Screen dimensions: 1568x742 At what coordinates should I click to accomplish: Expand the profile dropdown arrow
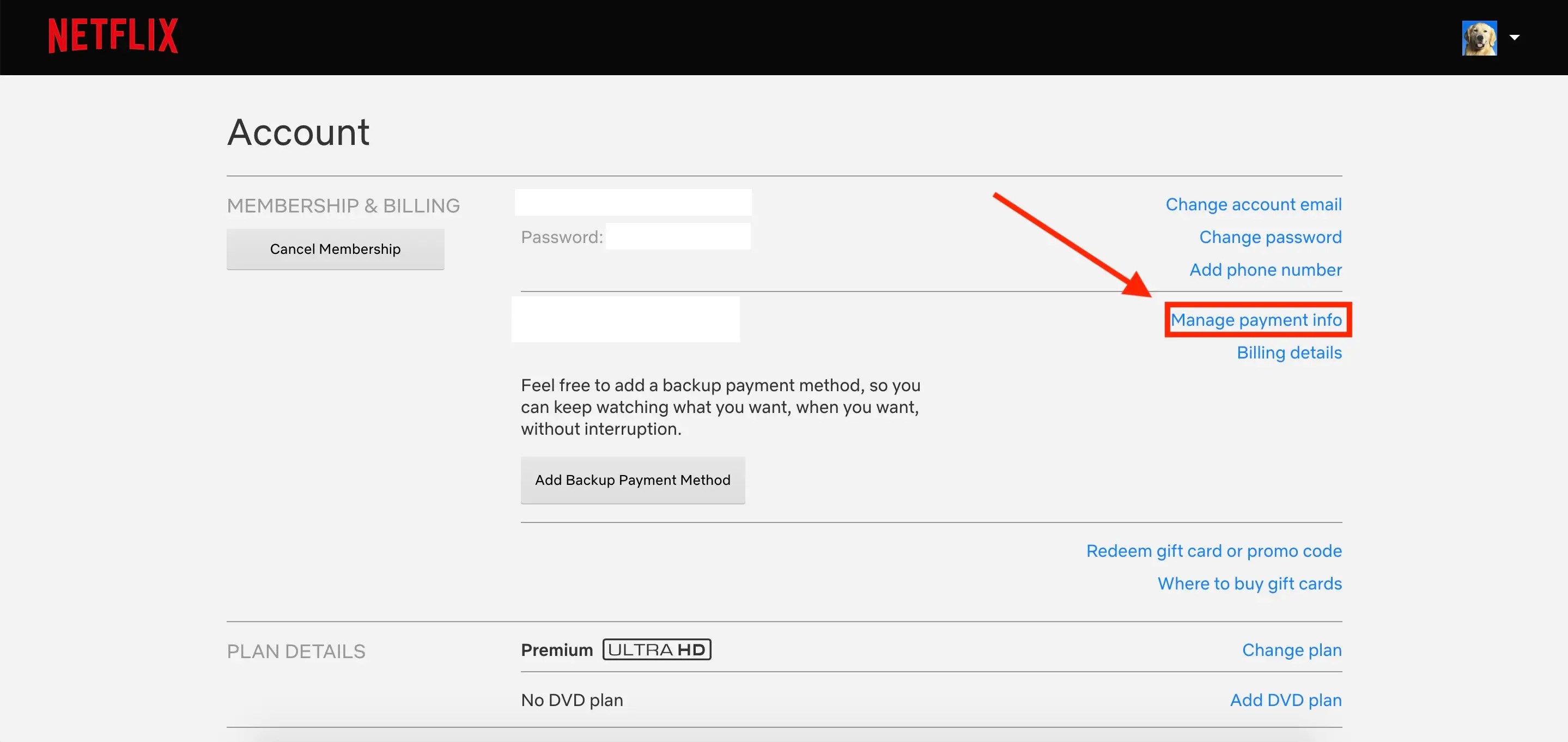pyautogui.click(x=1515, y=38)
